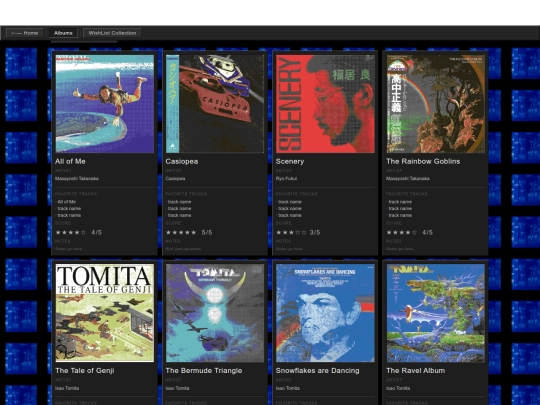This screenshot has height=405, width=540.
Task: Select 'The Bermude Triangle' title
Action: pyautogui.click(x=204, y=371)
